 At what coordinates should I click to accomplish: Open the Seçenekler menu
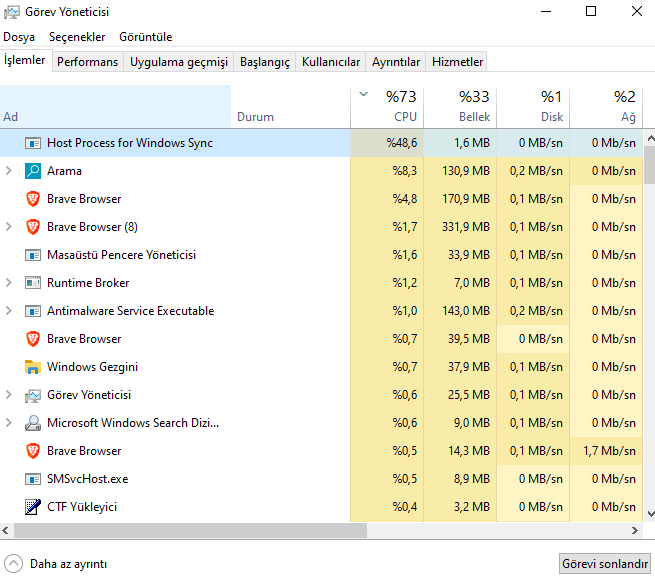pos(77,37)
